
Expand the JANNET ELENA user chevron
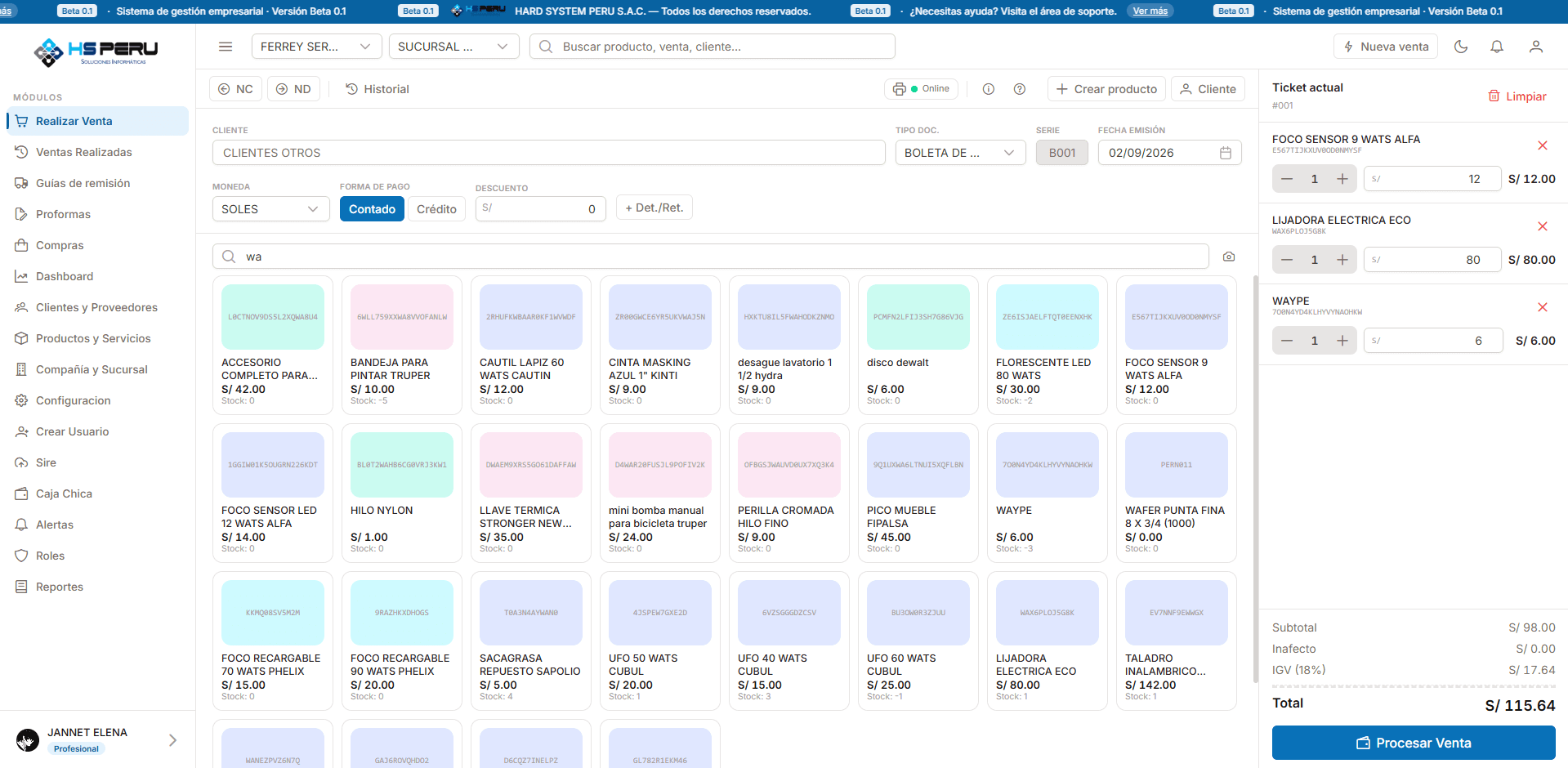(172, 740)
